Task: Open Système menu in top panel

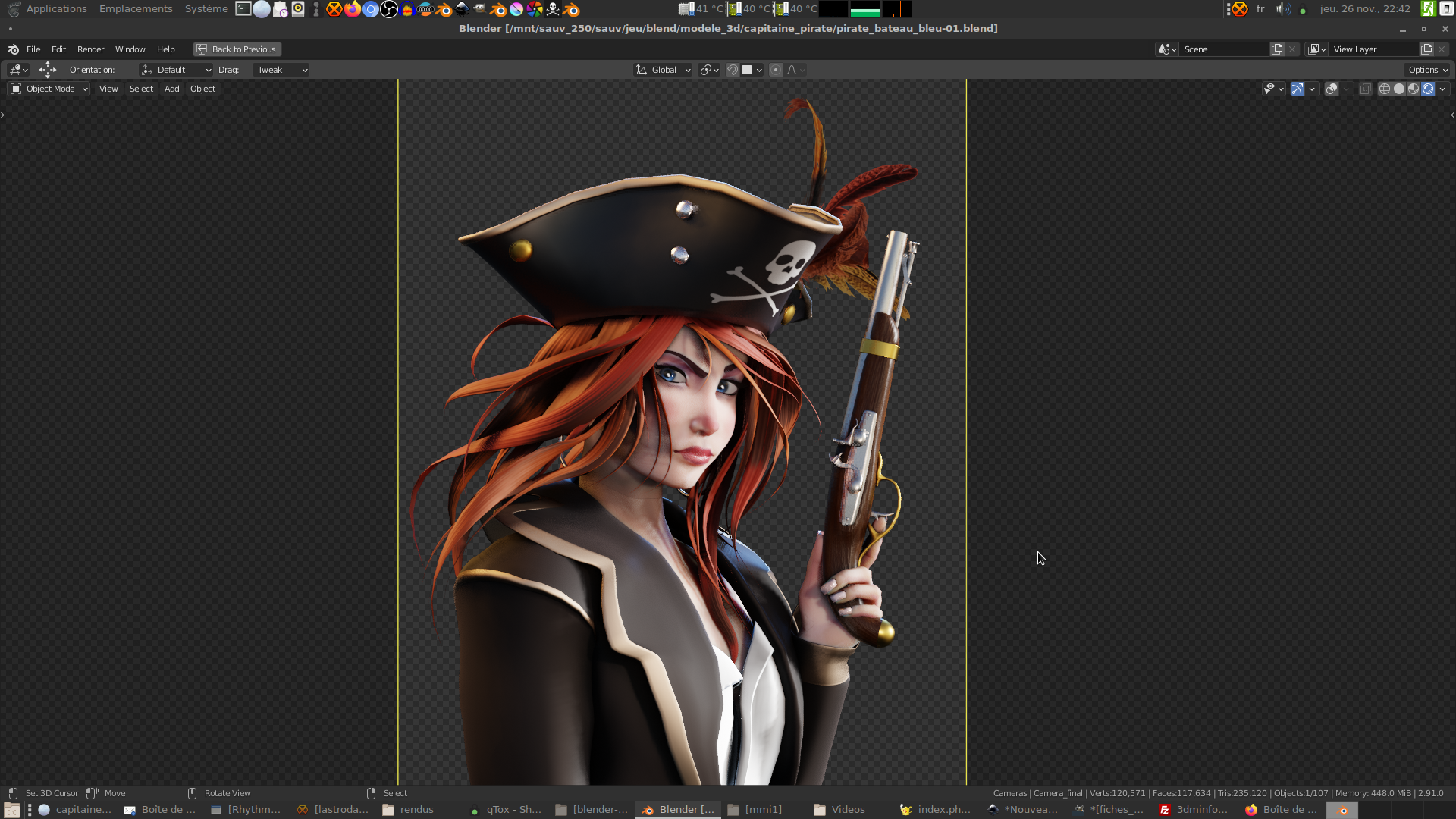Action: coord(206,9)
